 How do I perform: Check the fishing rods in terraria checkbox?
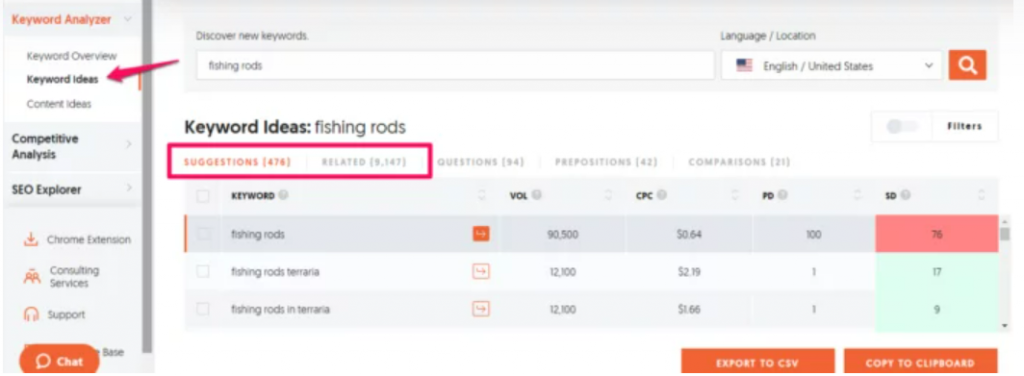click(x=203, y=309)
